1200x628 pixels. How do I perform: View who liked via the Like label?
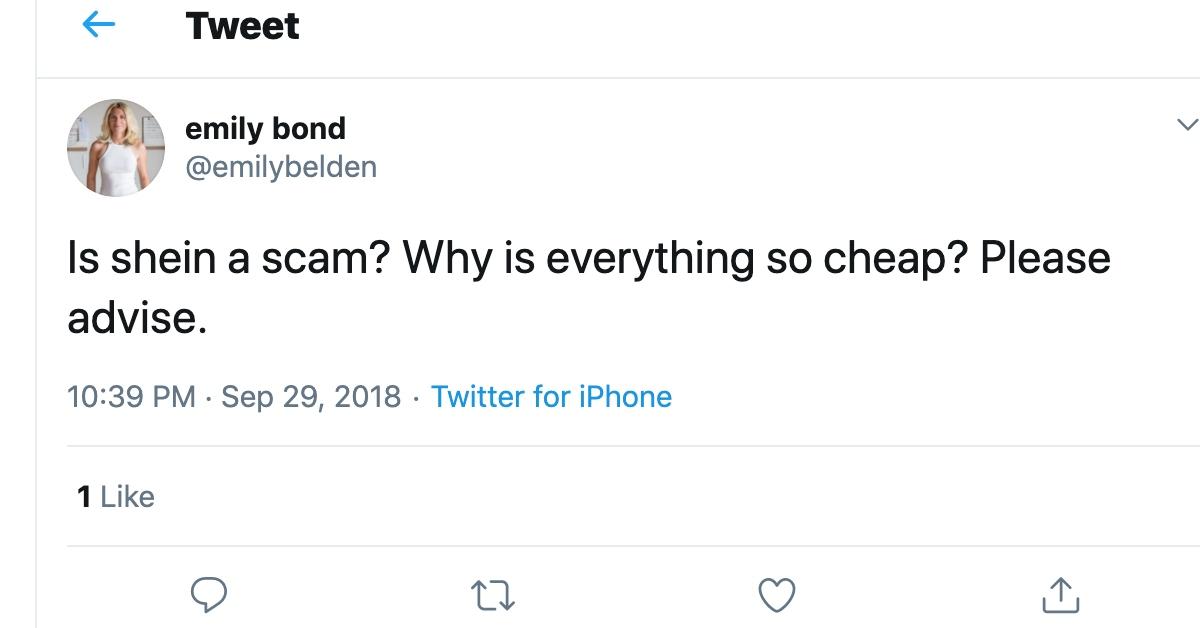tap(128, 496)
